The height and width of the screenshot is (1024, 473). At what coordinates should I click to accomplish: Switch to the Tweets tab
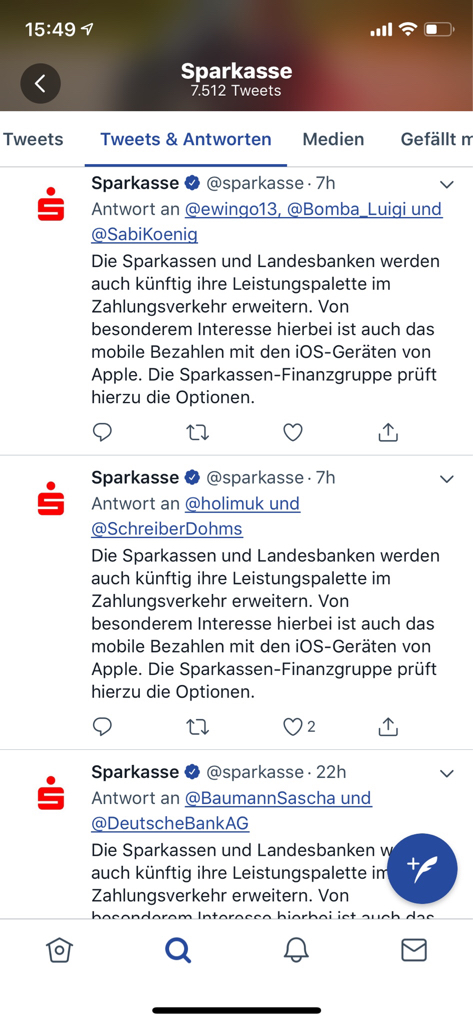click(x=33, y=139)
